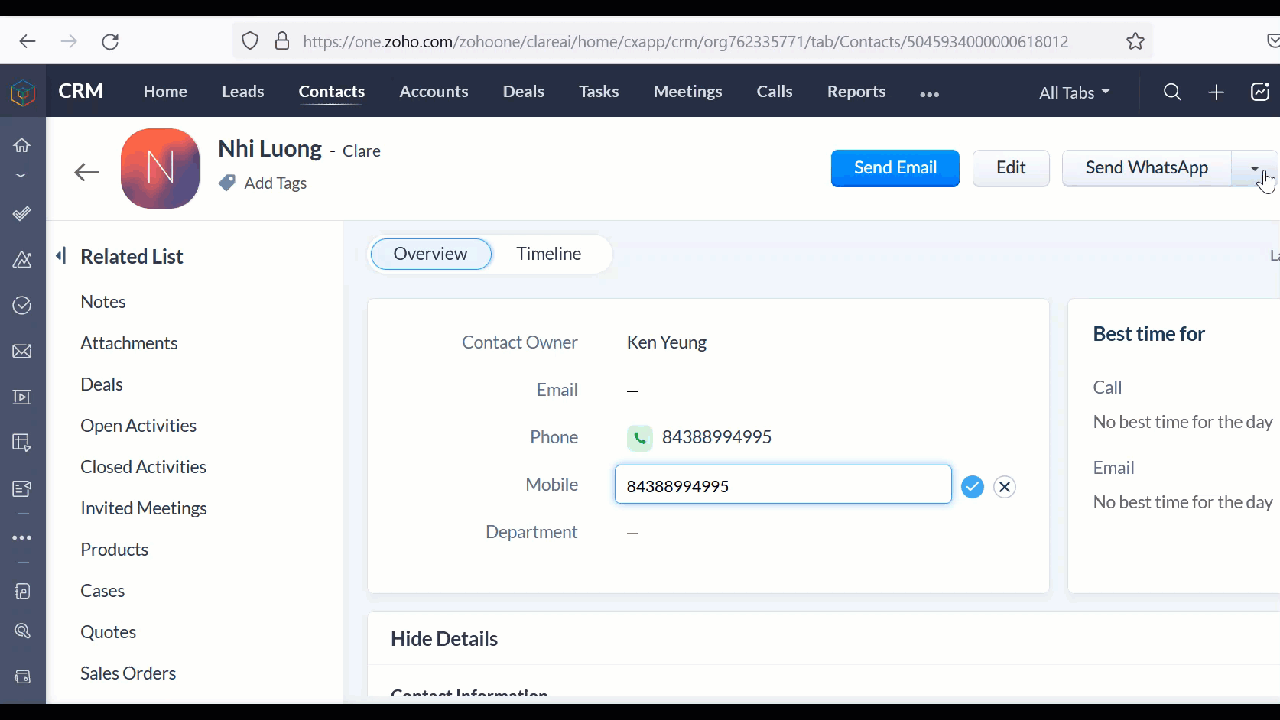
Task: Click the sidebar checkmark circle icon
Action: pos(22,306)
